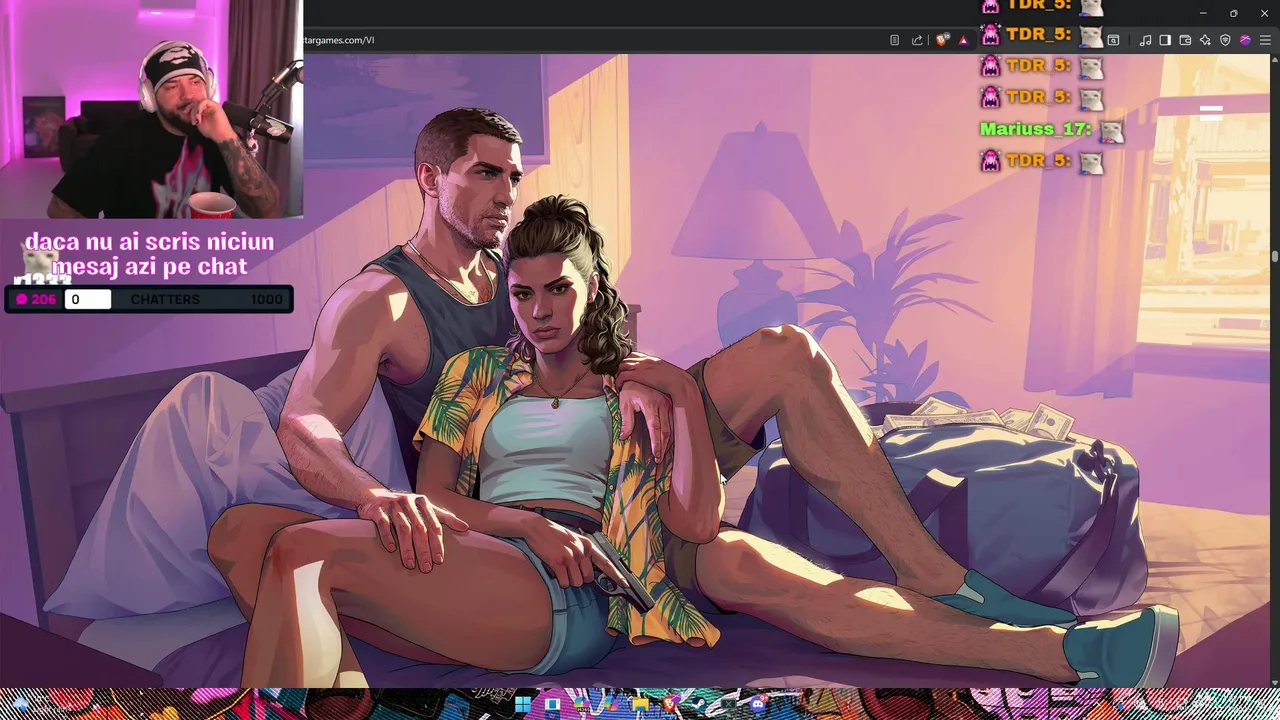Click the streamer webcam overlay
This screenshot has height=720, width=1280.
click(x=151, y=109)
